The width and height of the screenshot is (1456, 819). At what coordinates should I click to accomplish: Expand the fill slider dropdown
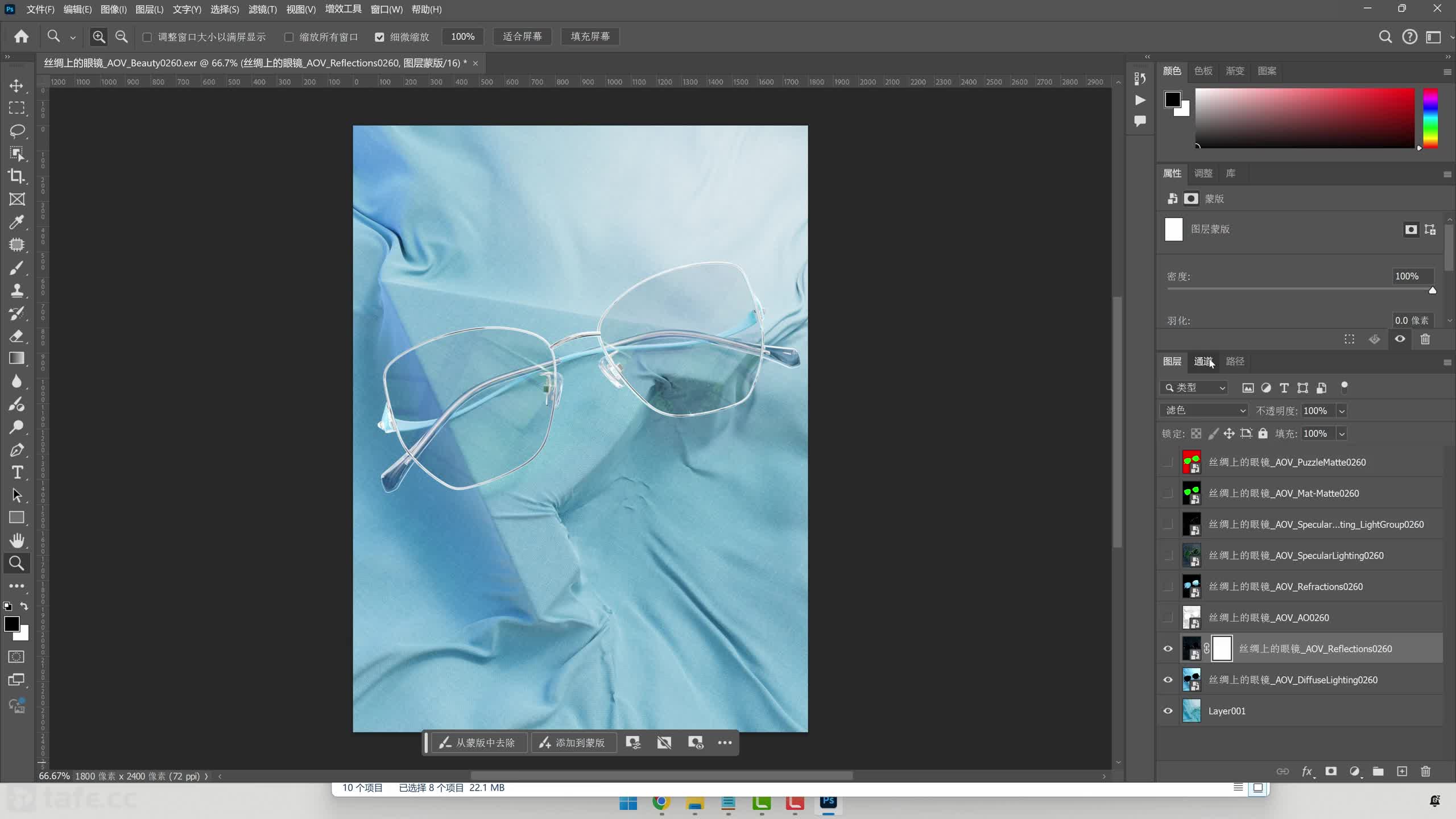pyautogui.click(x=1342, y=434)
